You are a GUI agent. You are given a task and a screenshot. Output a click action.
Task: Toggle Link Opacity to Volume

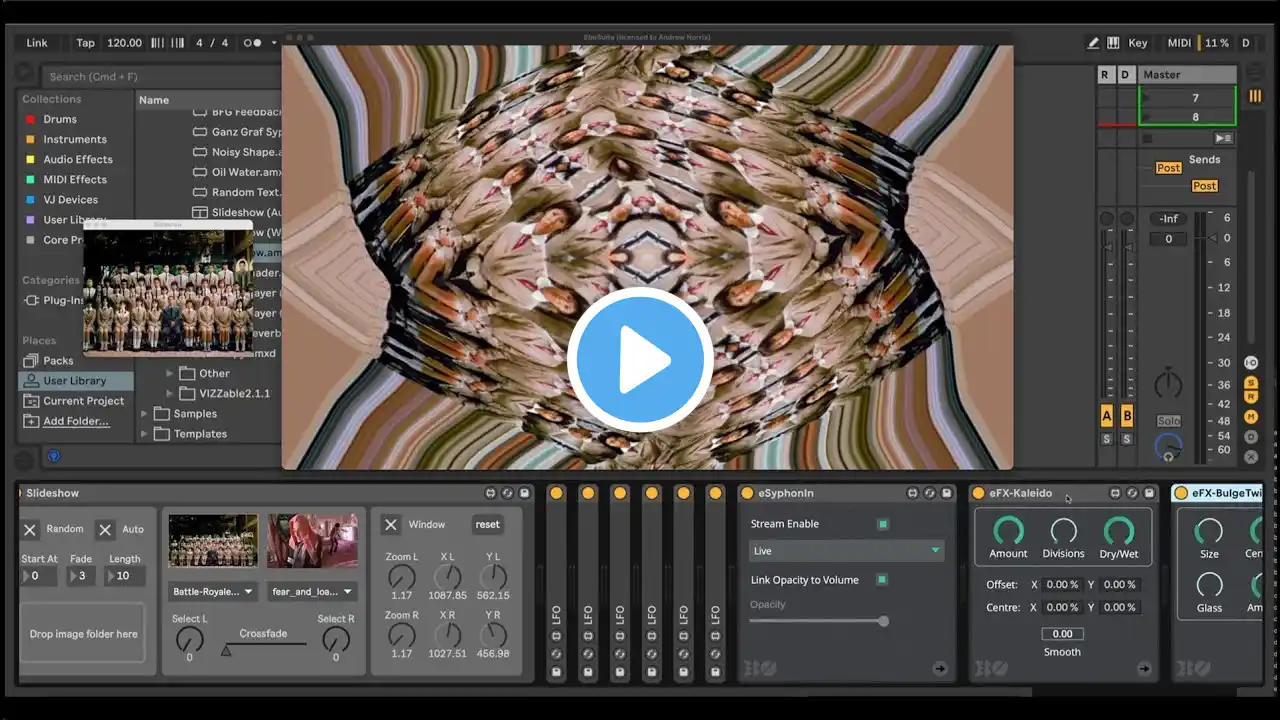883,580
